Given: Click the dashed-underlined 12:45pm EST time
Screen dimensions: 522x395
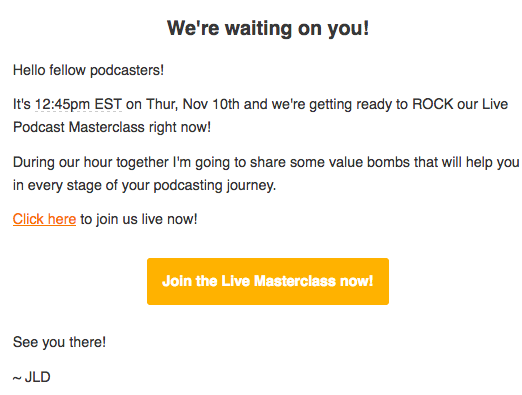Looking at the screenshot, I should point(78,104).
